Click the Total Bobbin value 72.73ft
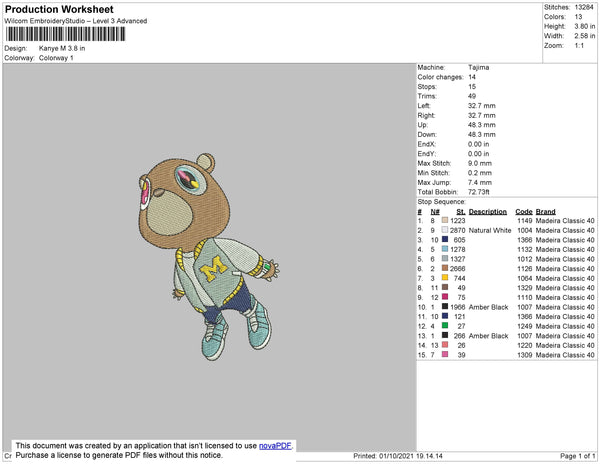The image size is (600, 464). [478, 192]
